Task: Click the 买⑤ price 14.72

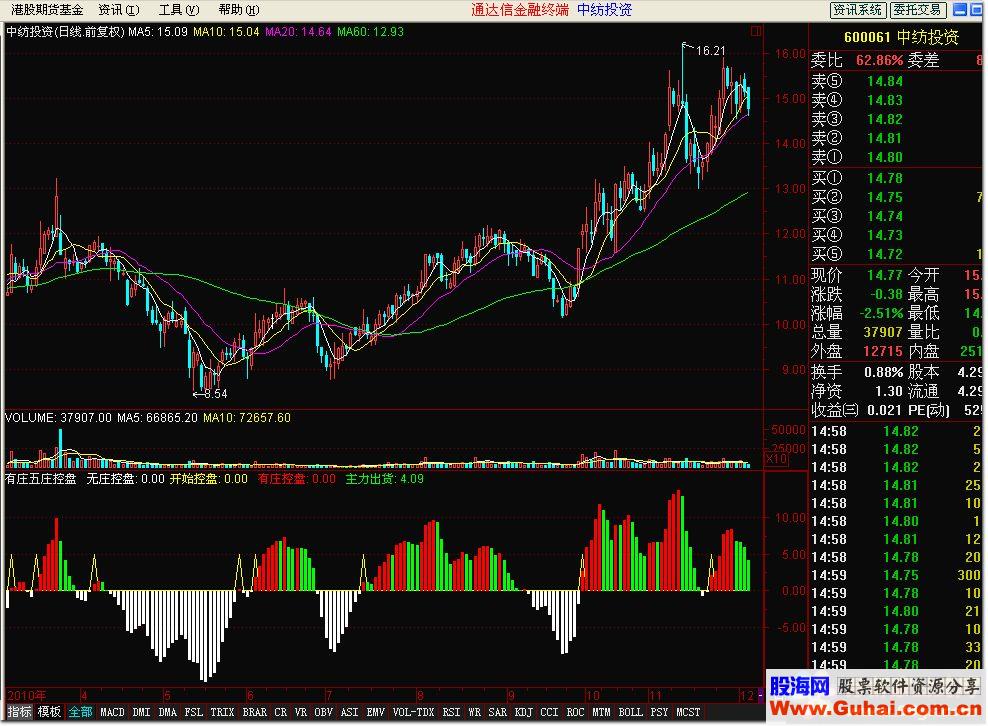Action: 885,254
